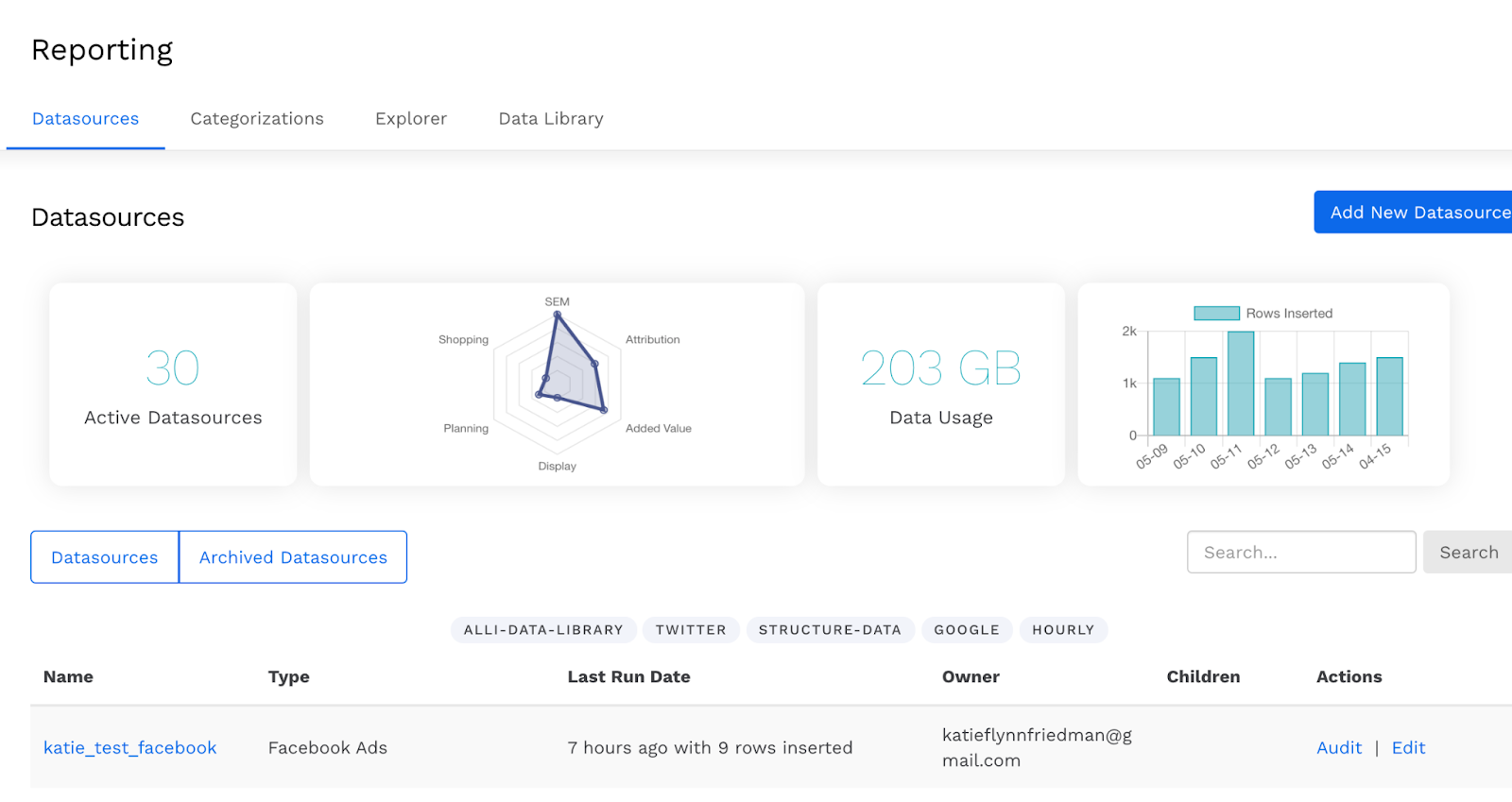Switch to the Categorizations tab
The width and height of the screenshot is (1512, 802).
click(256, 119)
